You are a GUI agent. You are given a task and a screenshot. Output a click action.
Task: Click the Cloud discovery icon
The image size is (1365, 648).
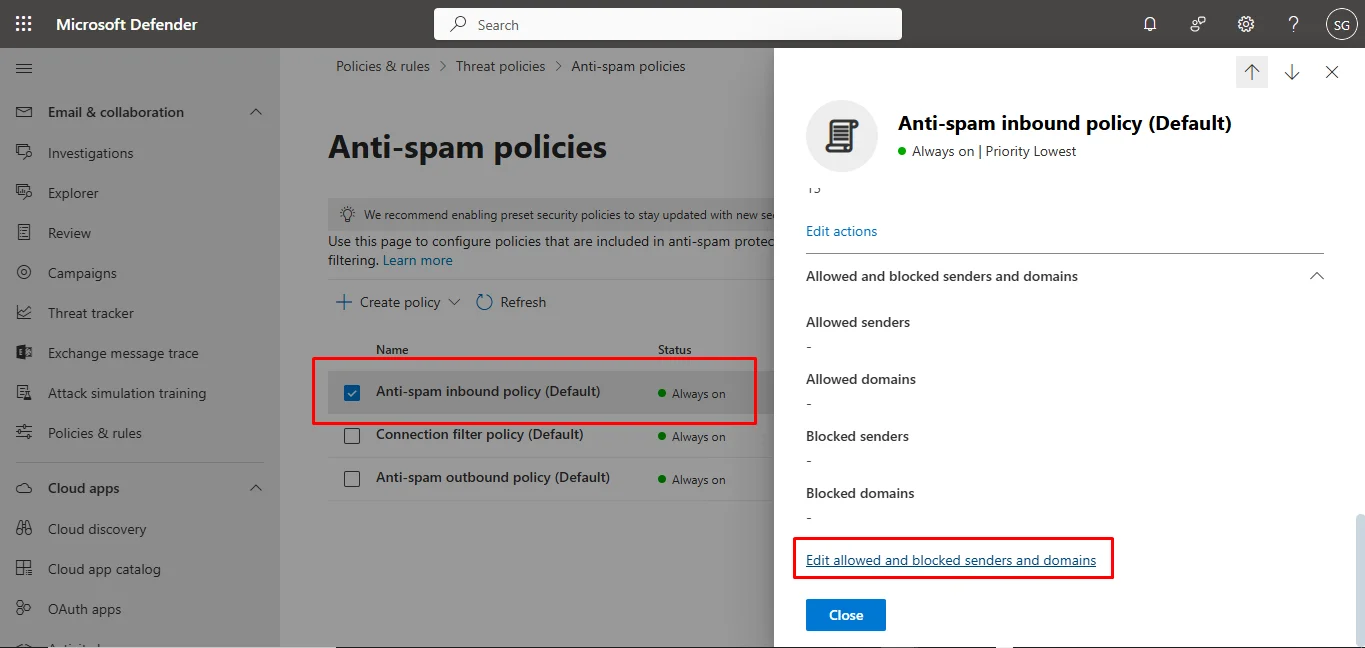tap(25, 528)
